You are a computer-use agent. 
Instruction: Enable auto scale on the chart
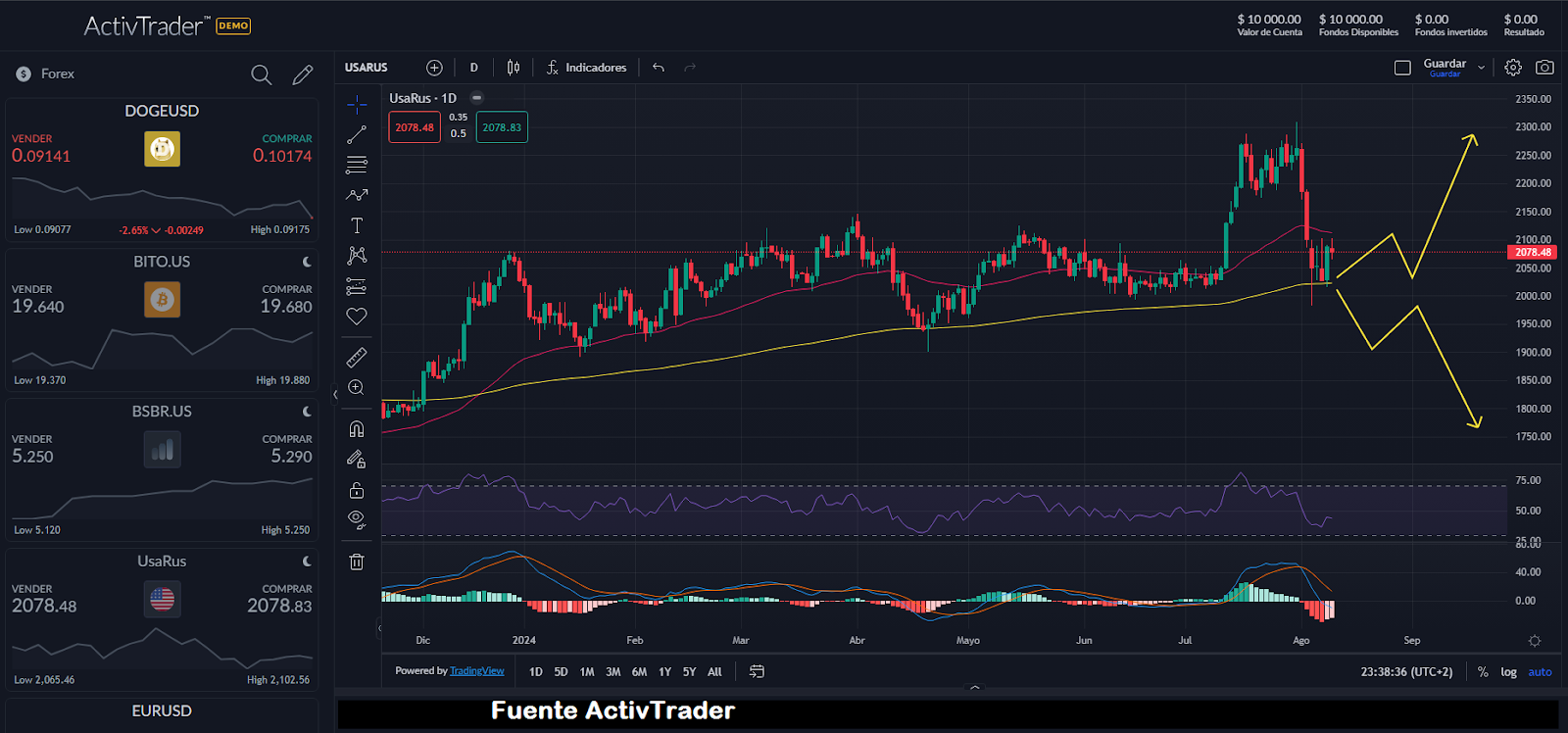(x=1540, y=671)
